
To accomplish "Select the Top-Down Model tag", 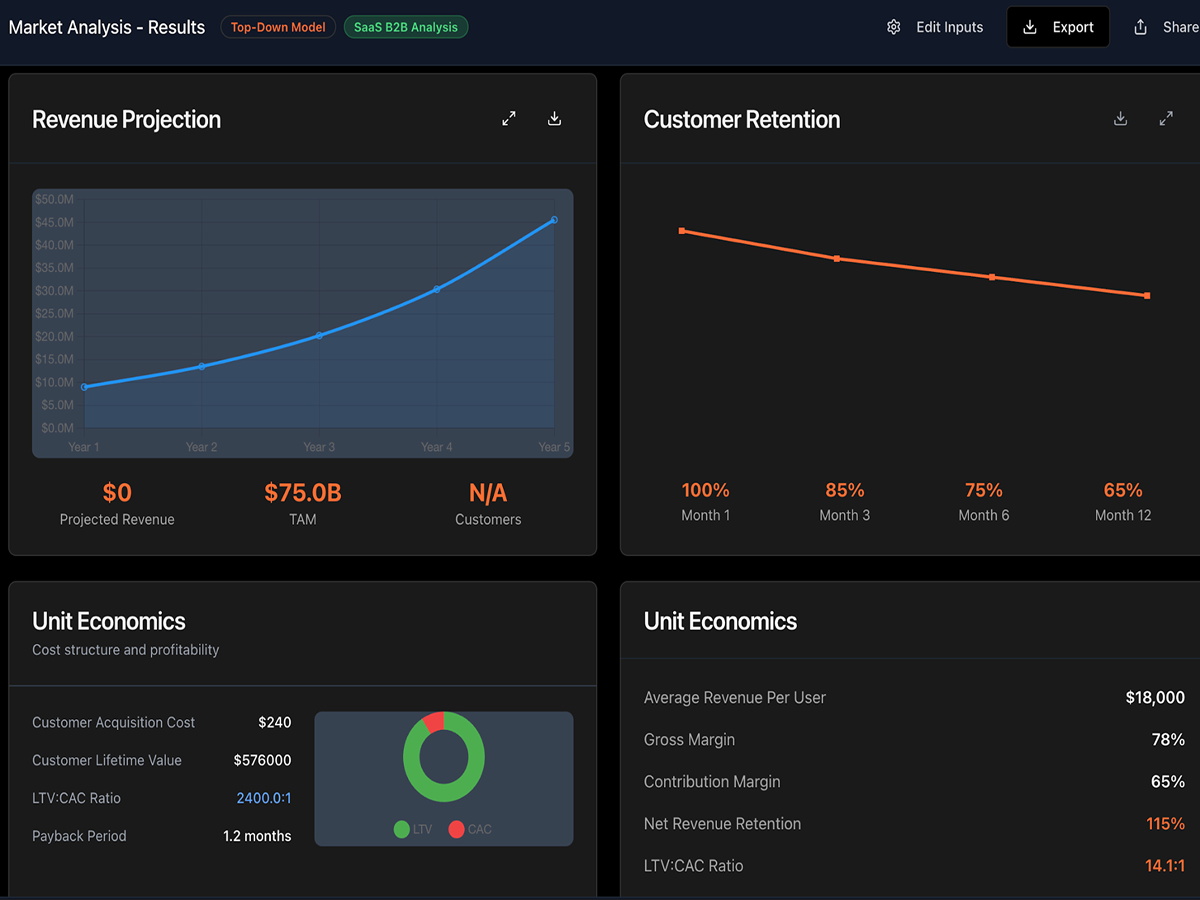I will tap(278, 27).
